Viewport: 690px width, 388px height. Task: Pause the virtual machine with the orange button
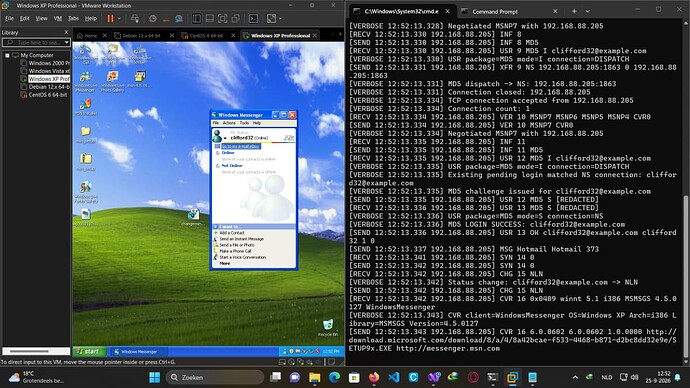tap(110, 18)
